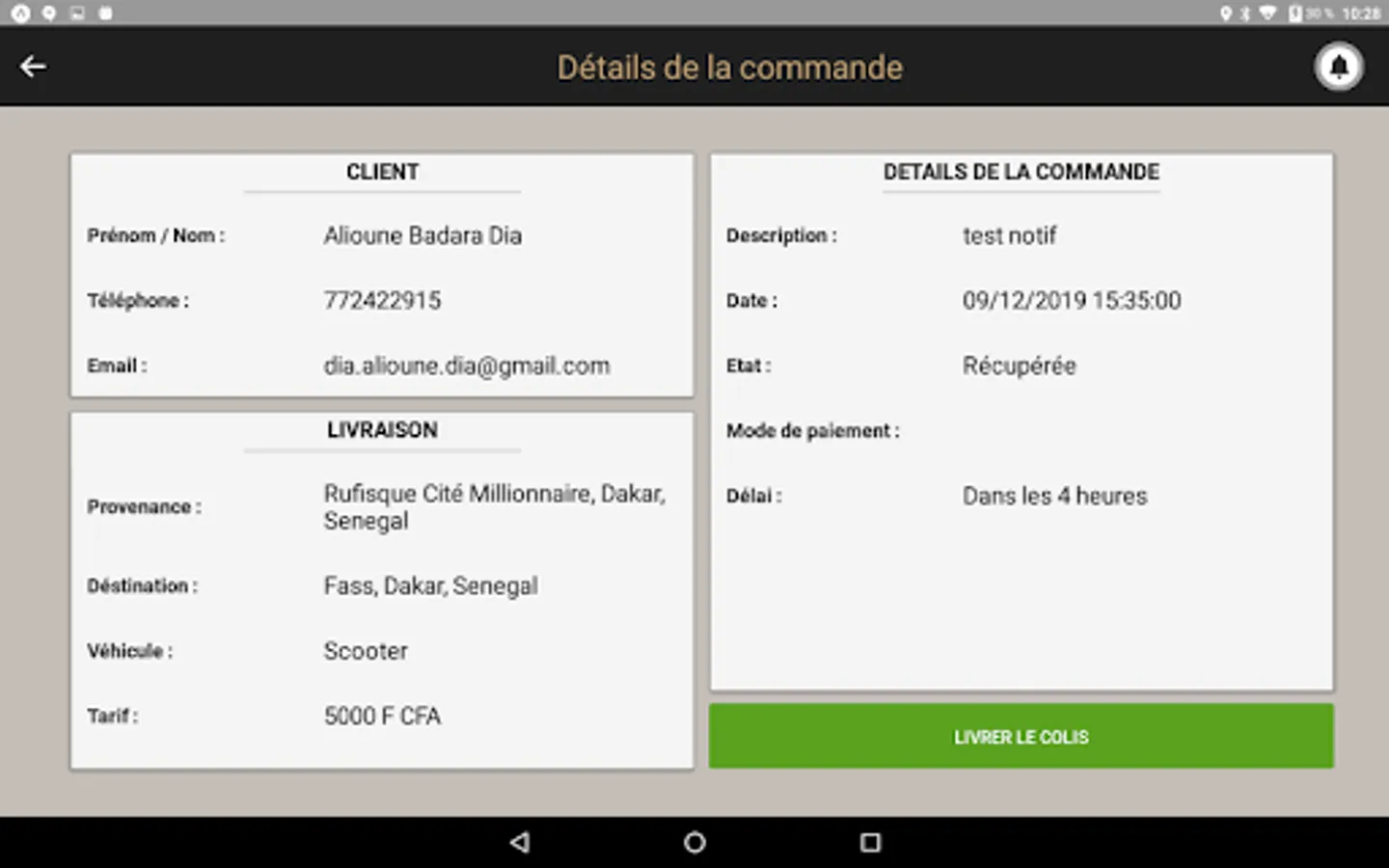
Task: Select the Rufisque Cité Millionnaire provenance address
Action: 495,507
